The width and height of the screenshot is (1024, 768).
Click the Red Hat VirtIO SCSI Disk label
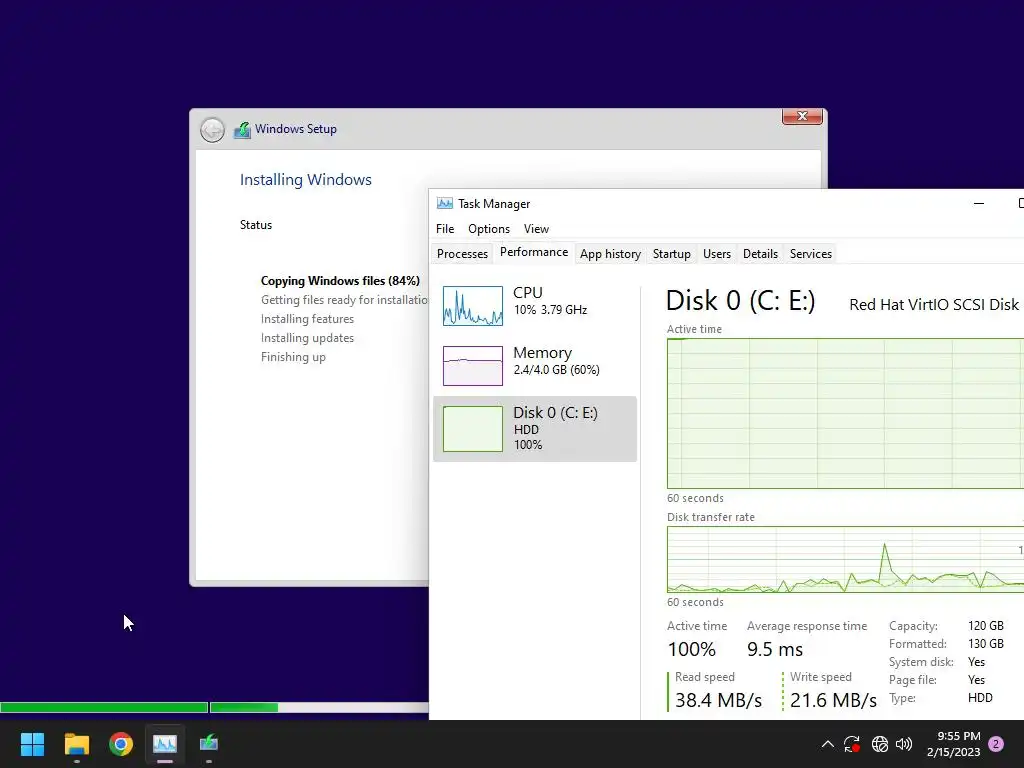(x=934, y=305)
